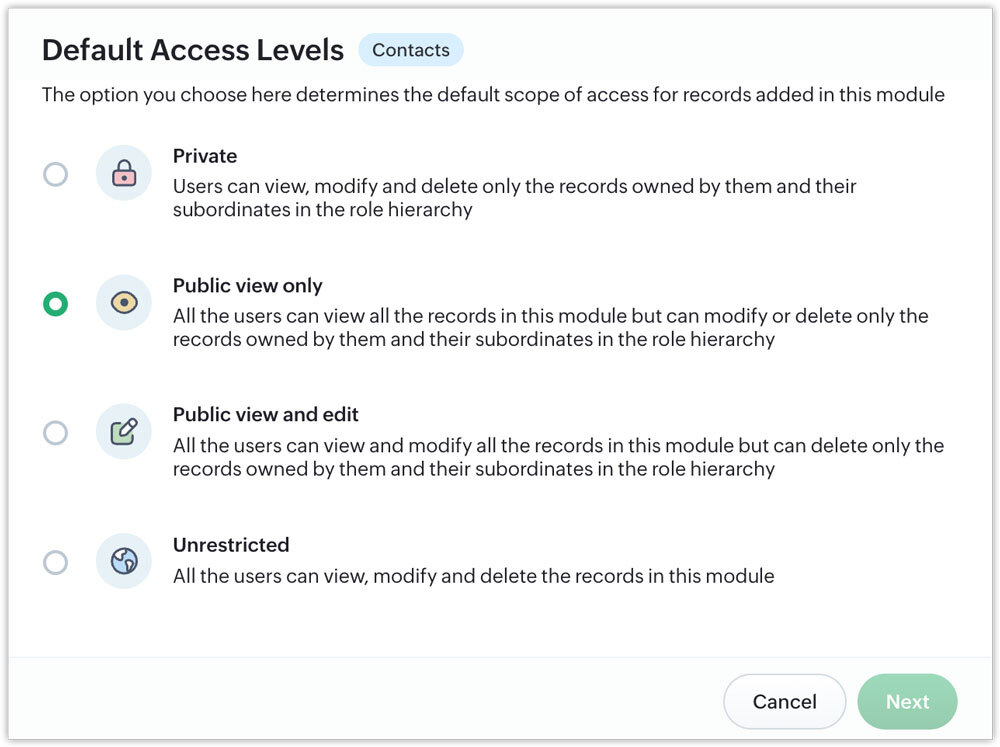This screenshot has height=747, width=1000.
Task: Click the pencil edit icon for Public view and edit
Action: (x=124, y=432)
